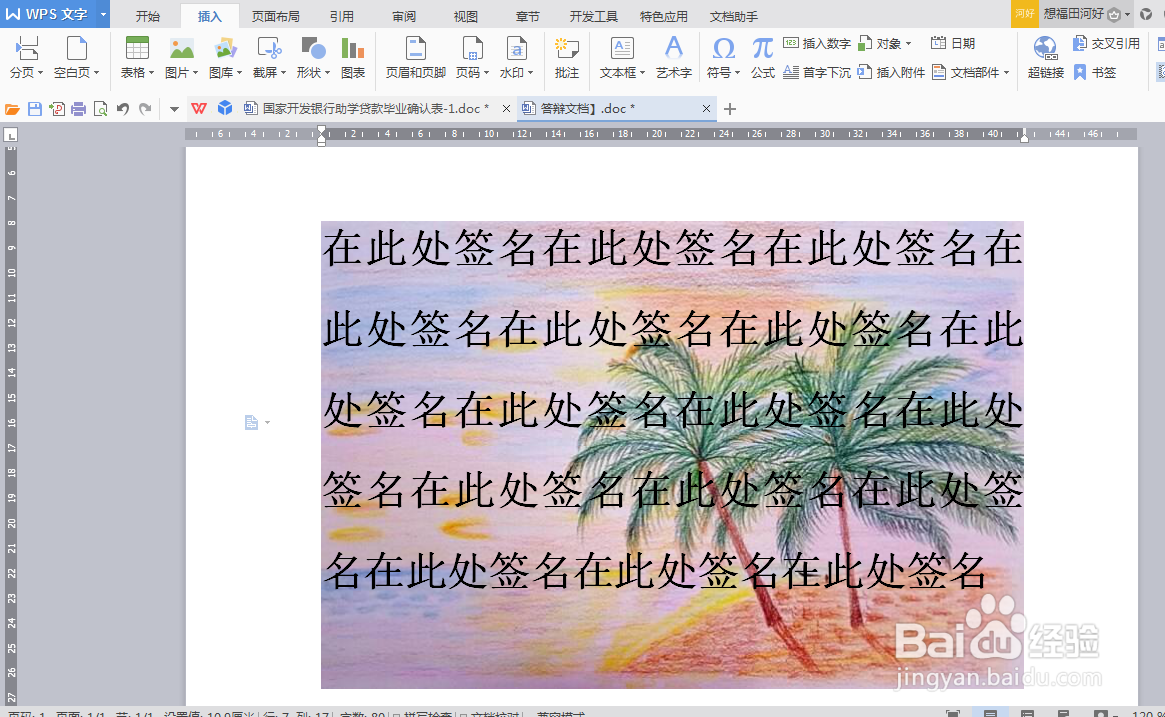The height and width of the screenshot is (717, 1165).
Task: Click the print icon in quick toolbar
Action: (78, 109)
